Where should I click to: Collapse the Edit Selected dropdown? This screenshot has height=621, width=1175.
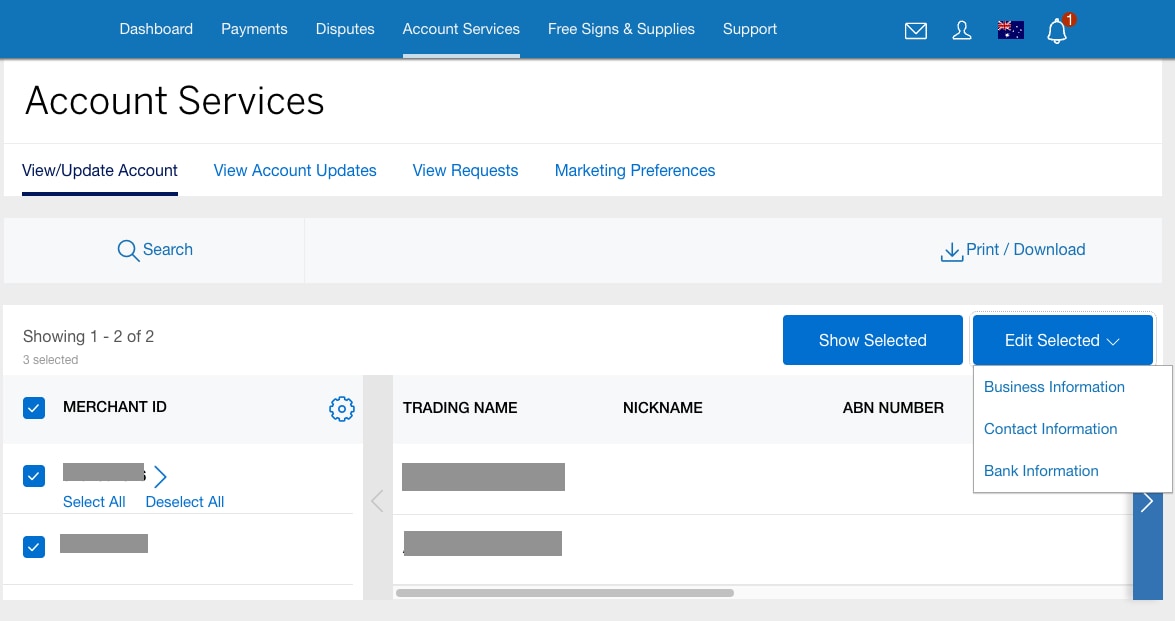tap(1063, 340)
